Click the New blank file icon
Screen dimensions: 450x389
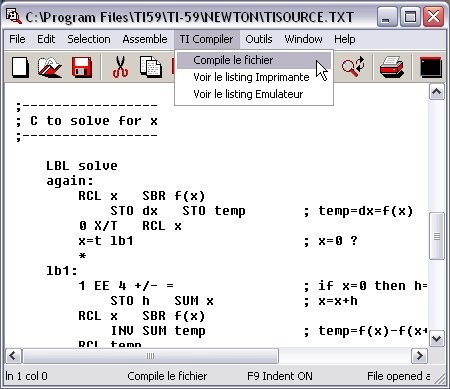coord(20,67)
